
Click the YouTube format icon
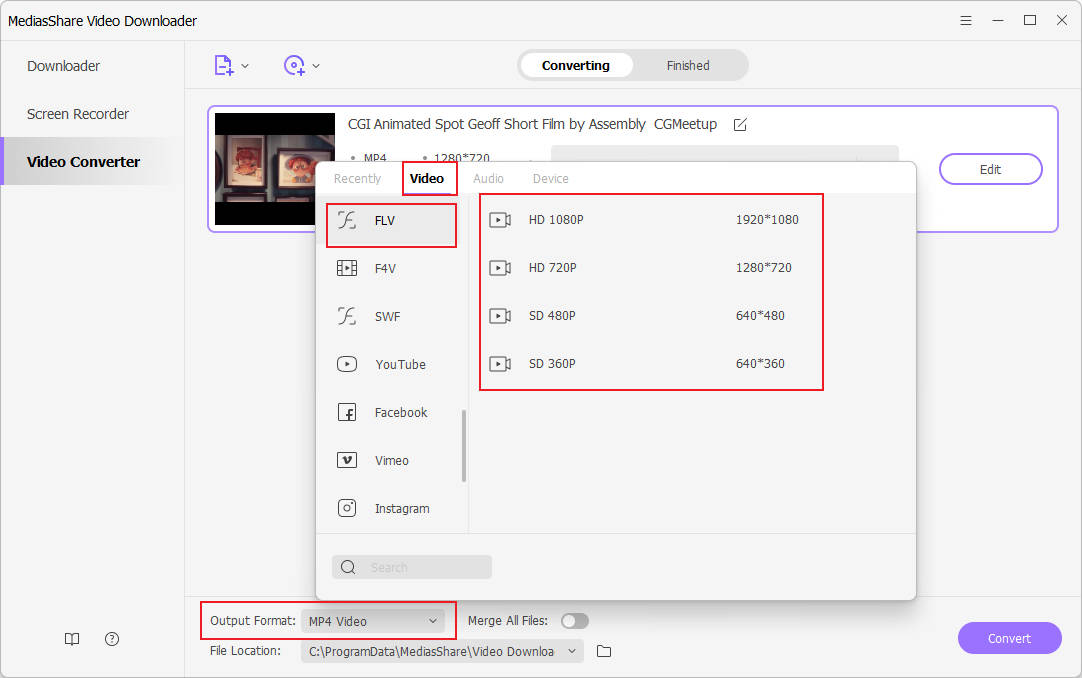pyautogui.click(x=346, y=363)
